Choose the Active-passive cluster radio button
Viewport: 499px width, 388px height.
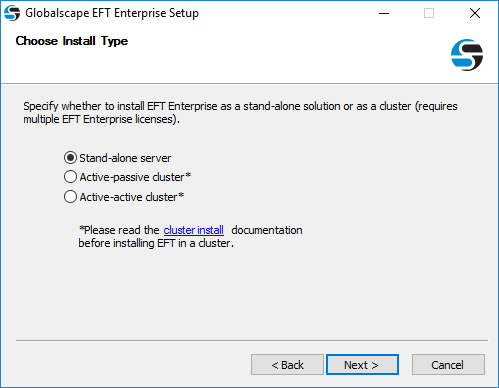pos(70,177)
